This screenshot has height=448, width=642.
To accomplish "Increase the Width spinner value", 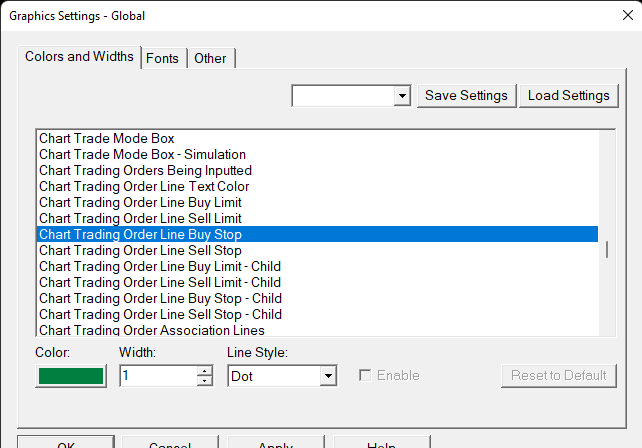I will tap(205, 371).
